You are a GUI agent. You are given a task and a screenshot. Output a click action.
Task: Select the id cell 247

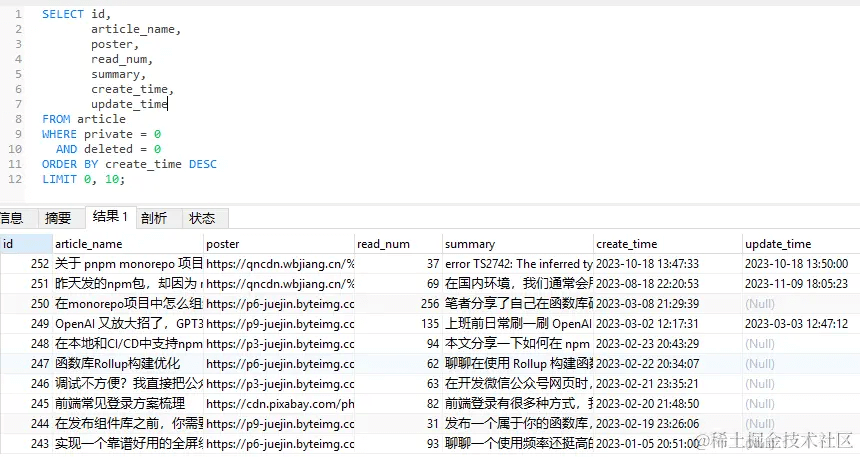[26, 364]
